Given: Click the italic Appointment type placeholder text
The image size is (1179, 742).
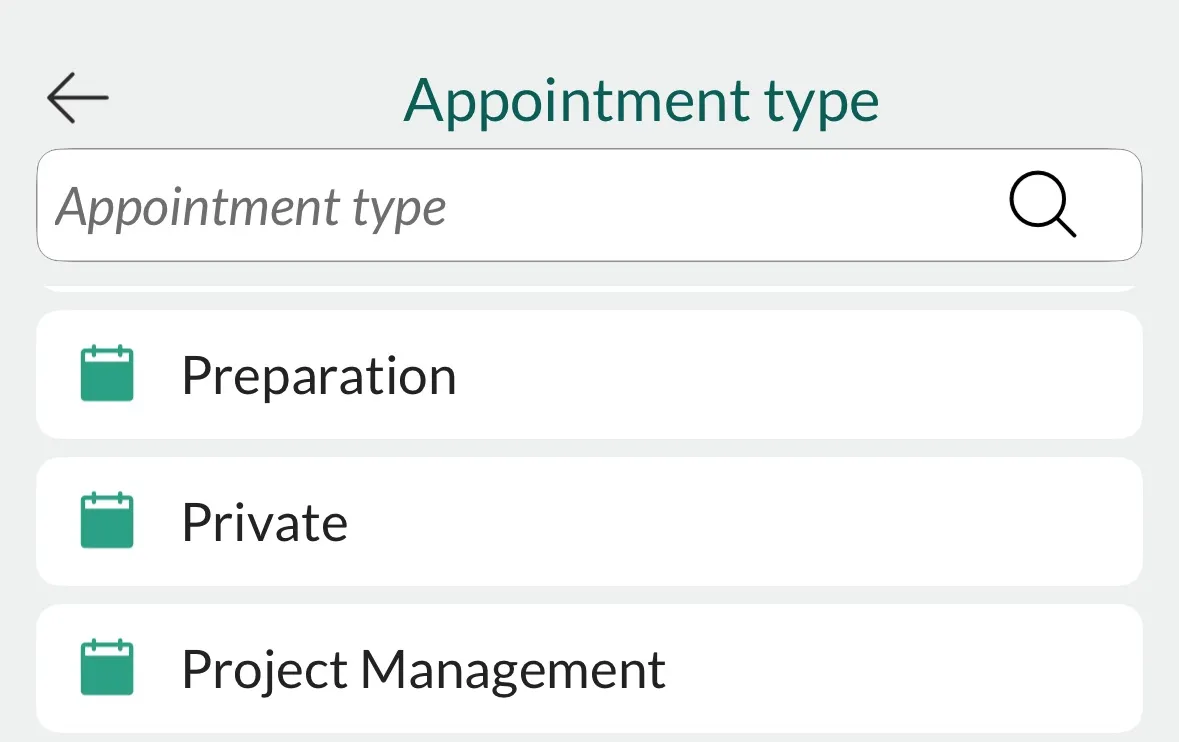Looking at the screenshot, I should click(x=251, y=207).
